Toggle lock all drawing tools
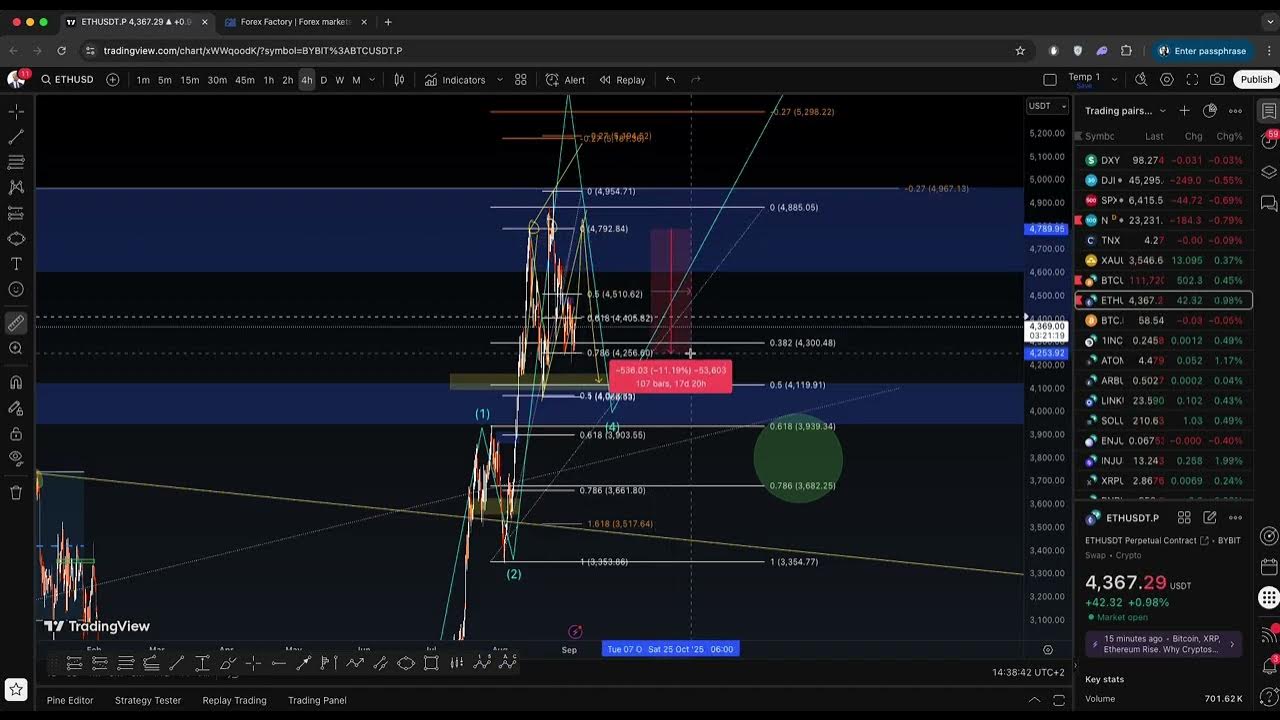The image size is (1280, 720). tap(16, 434)
